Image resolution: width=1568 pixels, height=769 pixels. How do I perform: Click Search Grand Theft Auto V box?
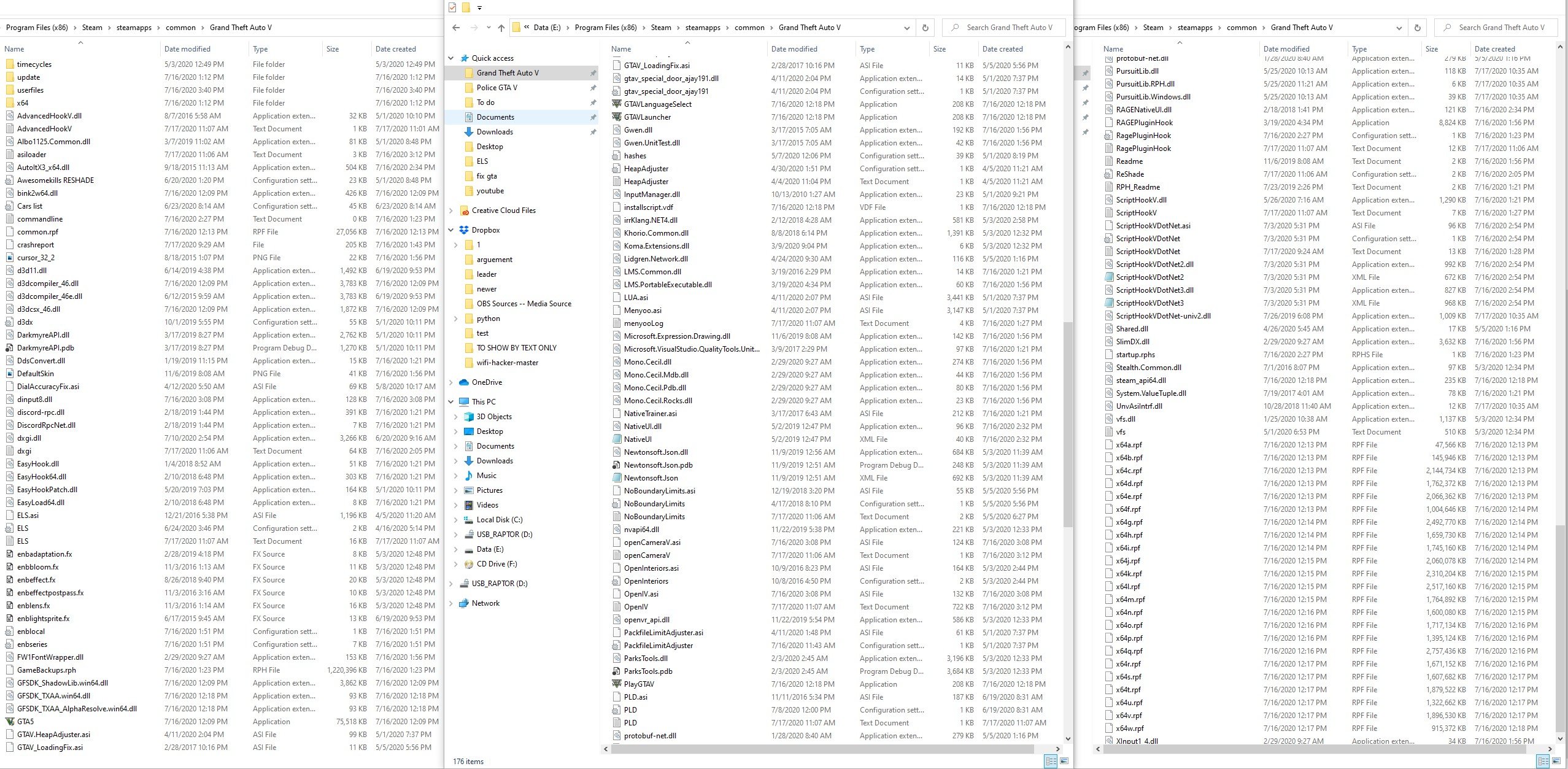[x=1009, y=28]
